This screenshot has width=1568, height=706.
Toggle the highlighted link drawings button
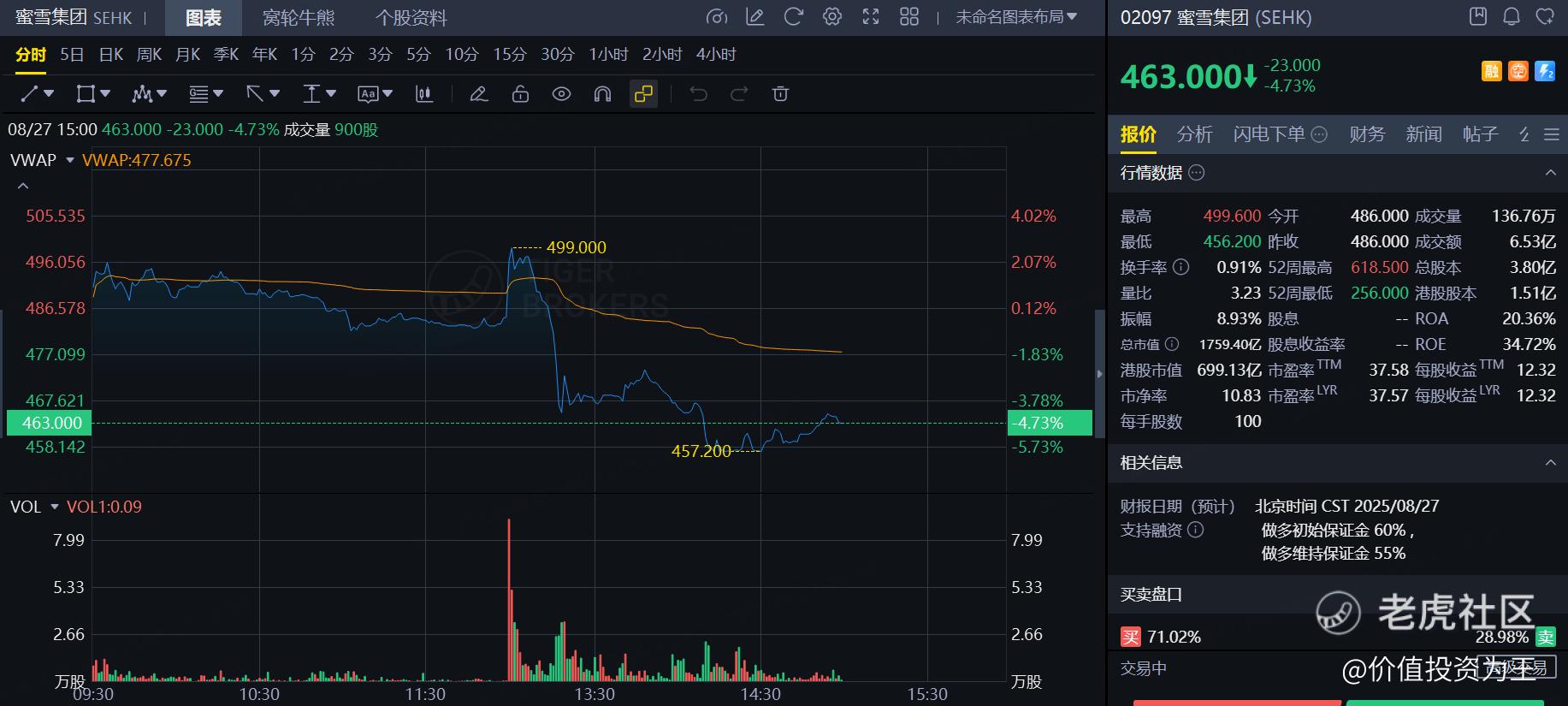[643, 94]
